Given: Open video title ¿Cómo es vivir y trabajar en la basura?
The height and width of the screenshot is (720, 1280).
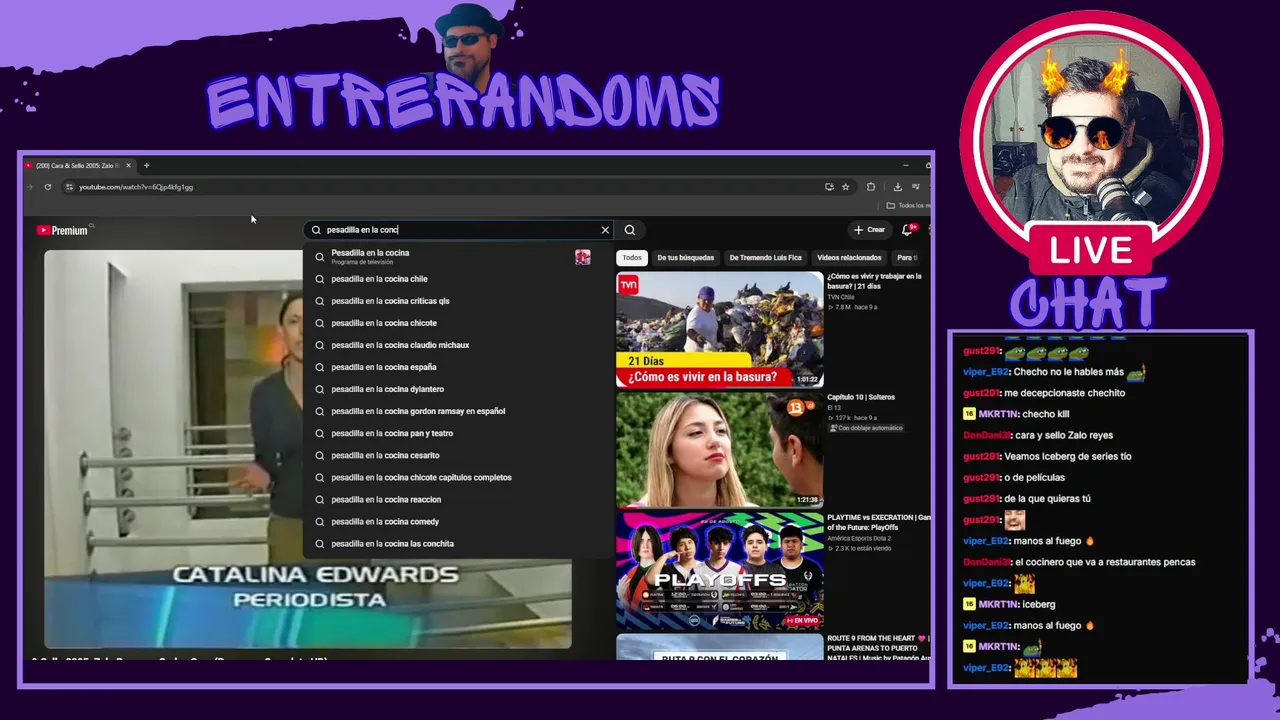Looking at the screenshot, I should point(874,281).
